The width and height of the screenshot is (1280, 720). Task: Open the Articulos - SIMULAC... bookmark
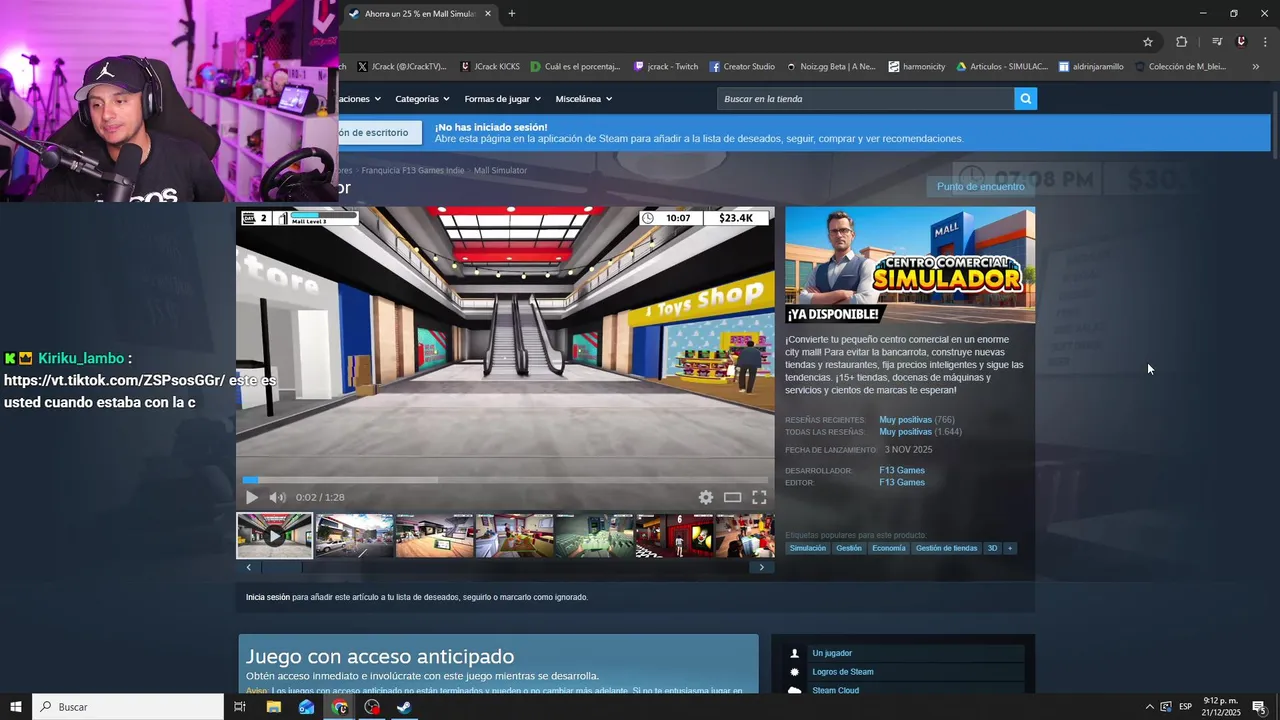click(x=1002, y=67)
